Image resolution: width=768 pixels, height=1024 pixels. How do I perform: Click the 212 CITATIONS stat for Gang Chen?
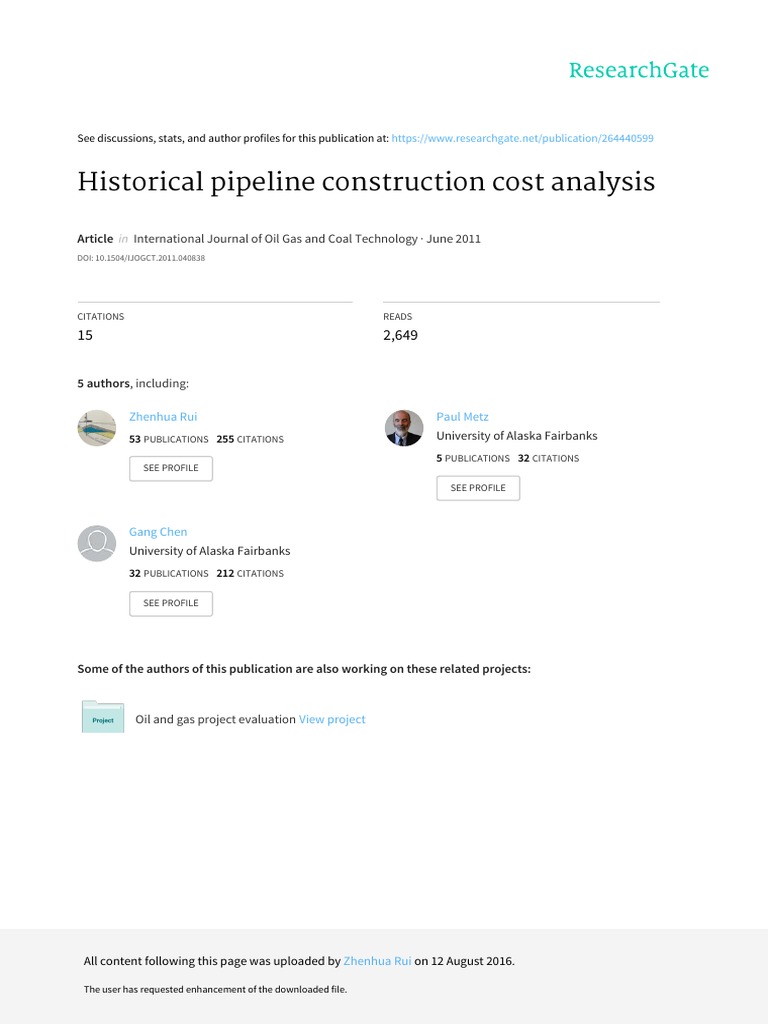[250, 574]
